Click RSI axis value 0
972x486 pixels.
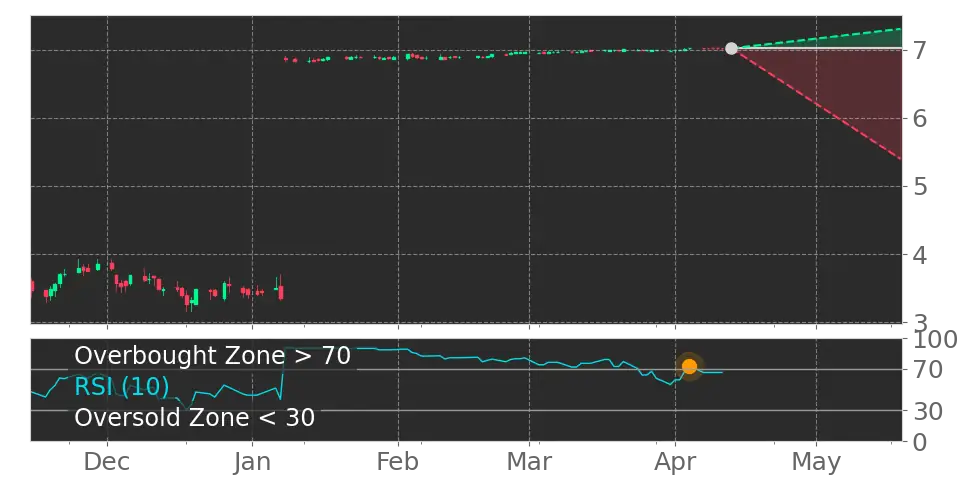pyautogui.click(x=920, y=442)
